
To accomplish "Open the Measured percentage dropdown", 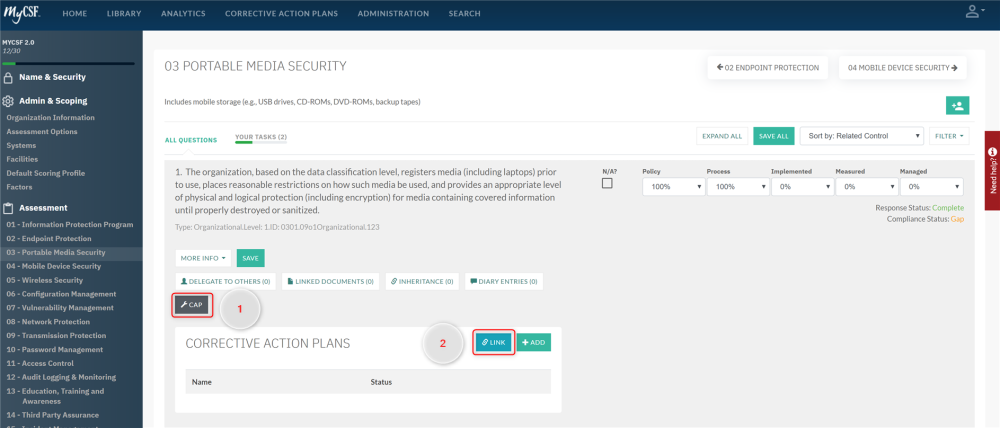I will (x=867, y=187).
